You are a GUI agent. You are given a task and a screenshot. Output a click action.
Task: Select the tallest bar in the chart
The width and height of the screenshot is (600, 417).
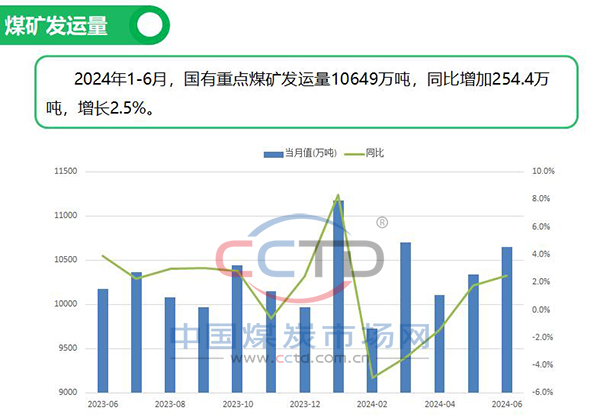point(339,295)
